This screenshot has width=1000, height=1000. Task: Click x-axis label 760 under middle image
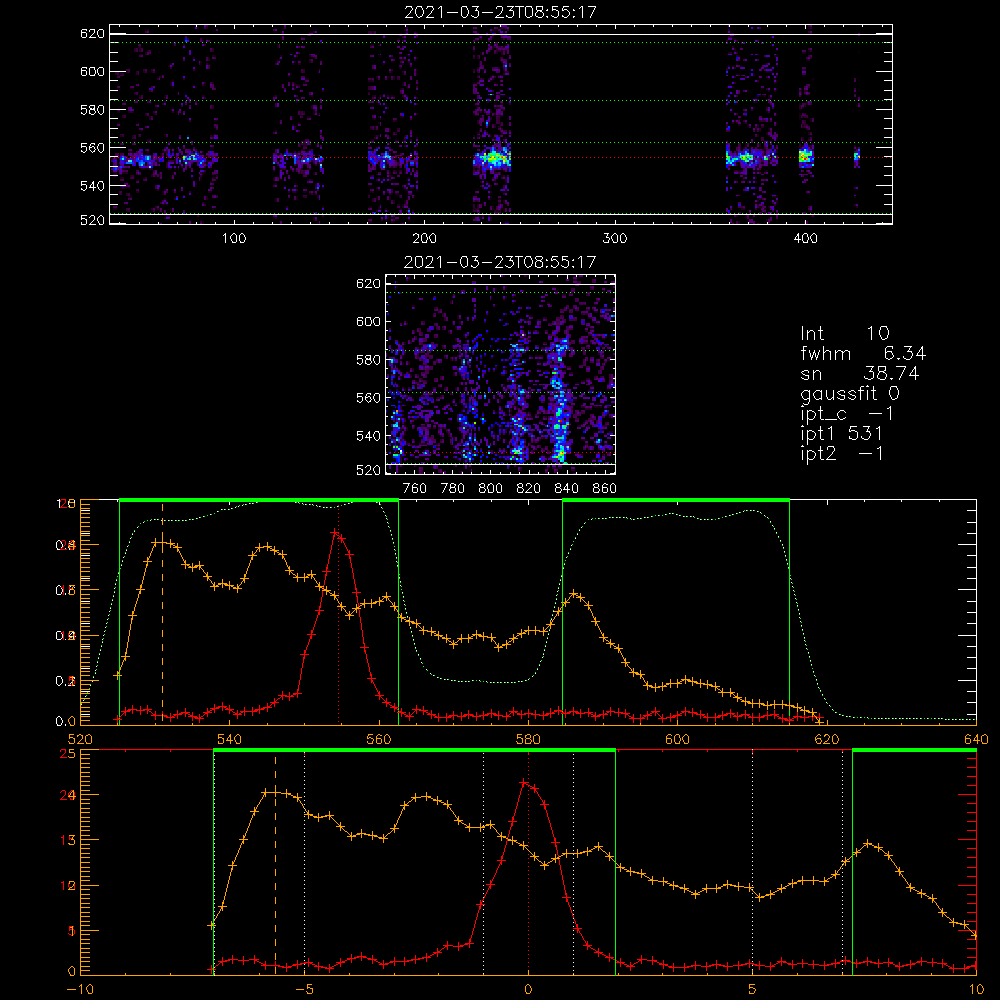tap(415, 489)
